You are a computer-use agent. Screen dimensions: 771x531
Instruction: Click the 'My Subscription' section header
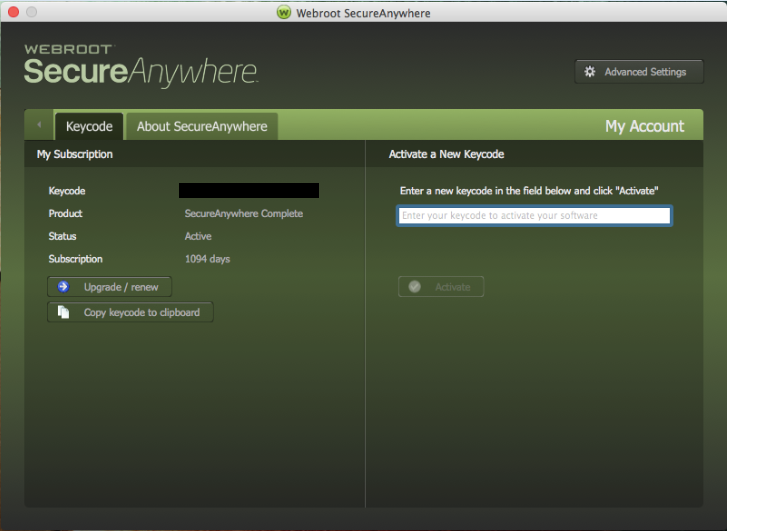[75, 154]
